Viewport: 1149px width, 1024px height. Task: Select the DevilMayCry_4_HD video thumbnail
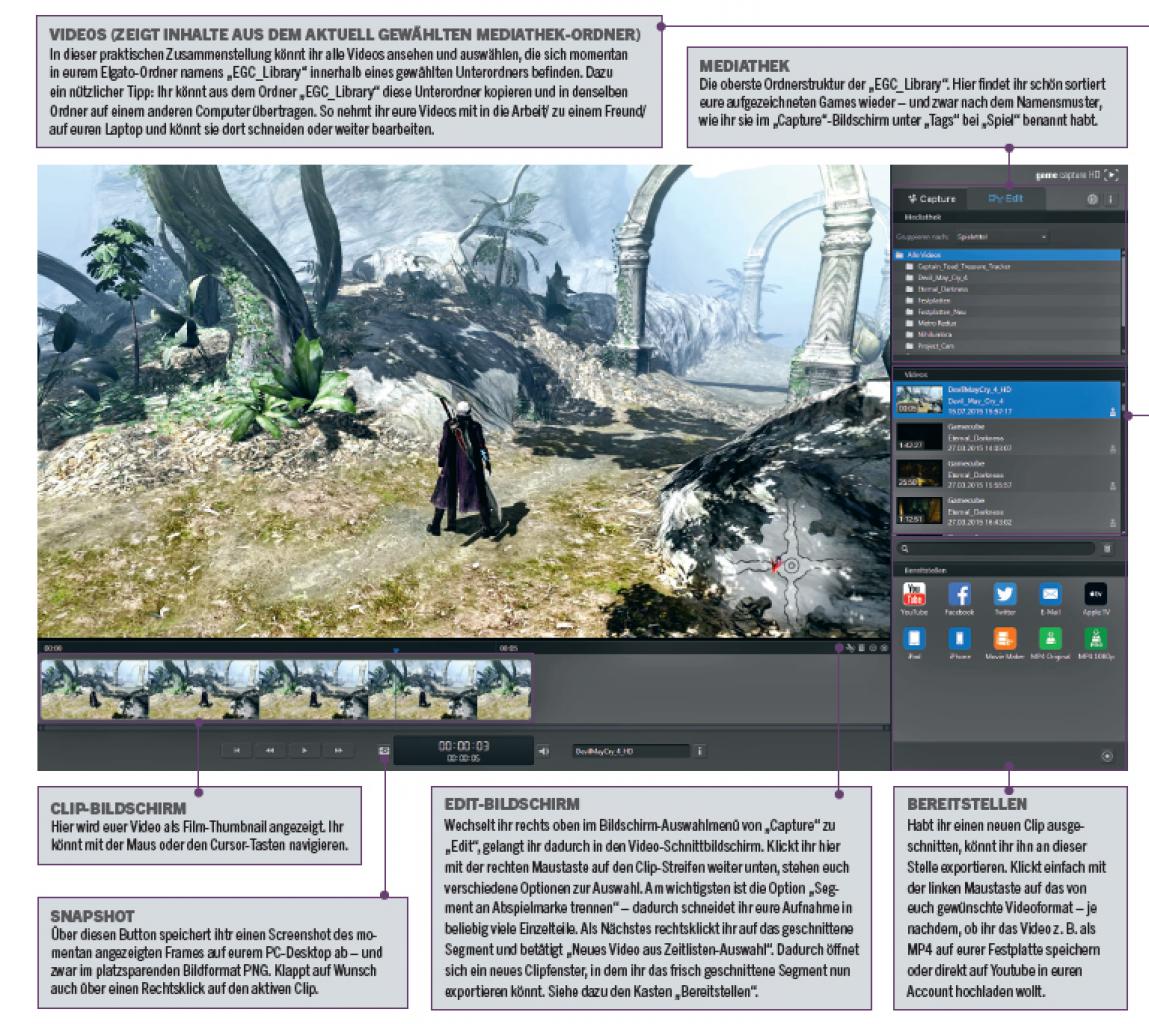[919, 400]
